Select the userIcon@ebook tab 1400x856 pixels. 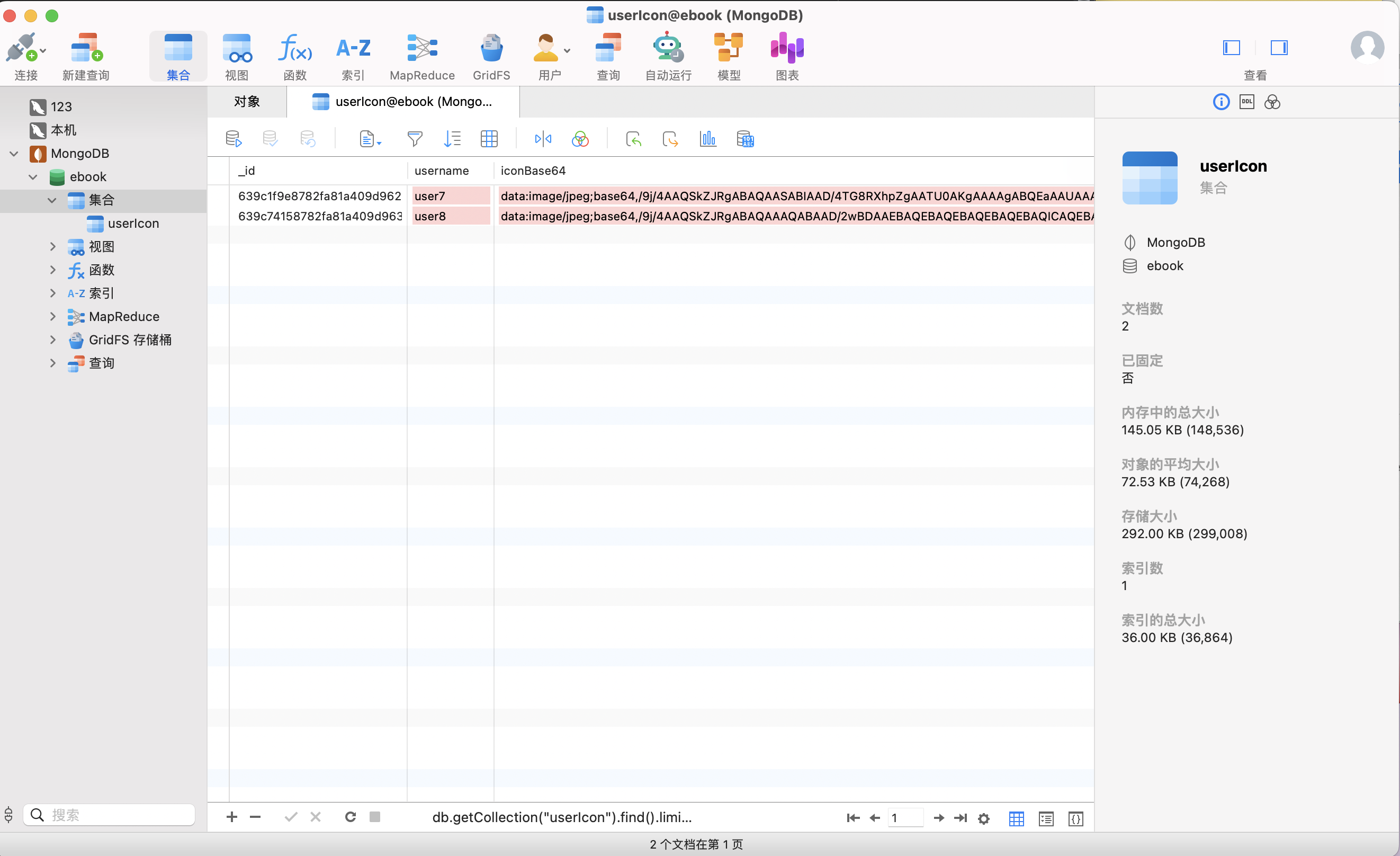pyautogui.click(x=403, y=102)
